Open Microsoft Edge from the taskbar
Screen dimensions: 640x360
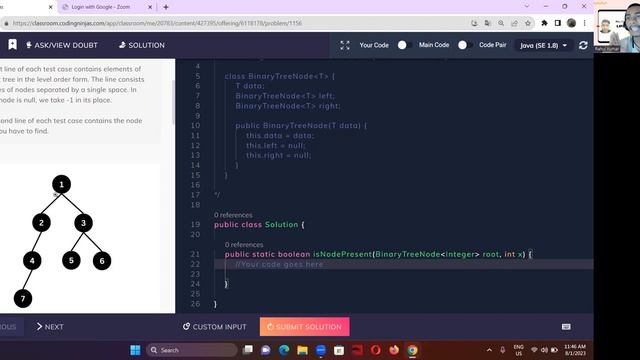[284, 350]
